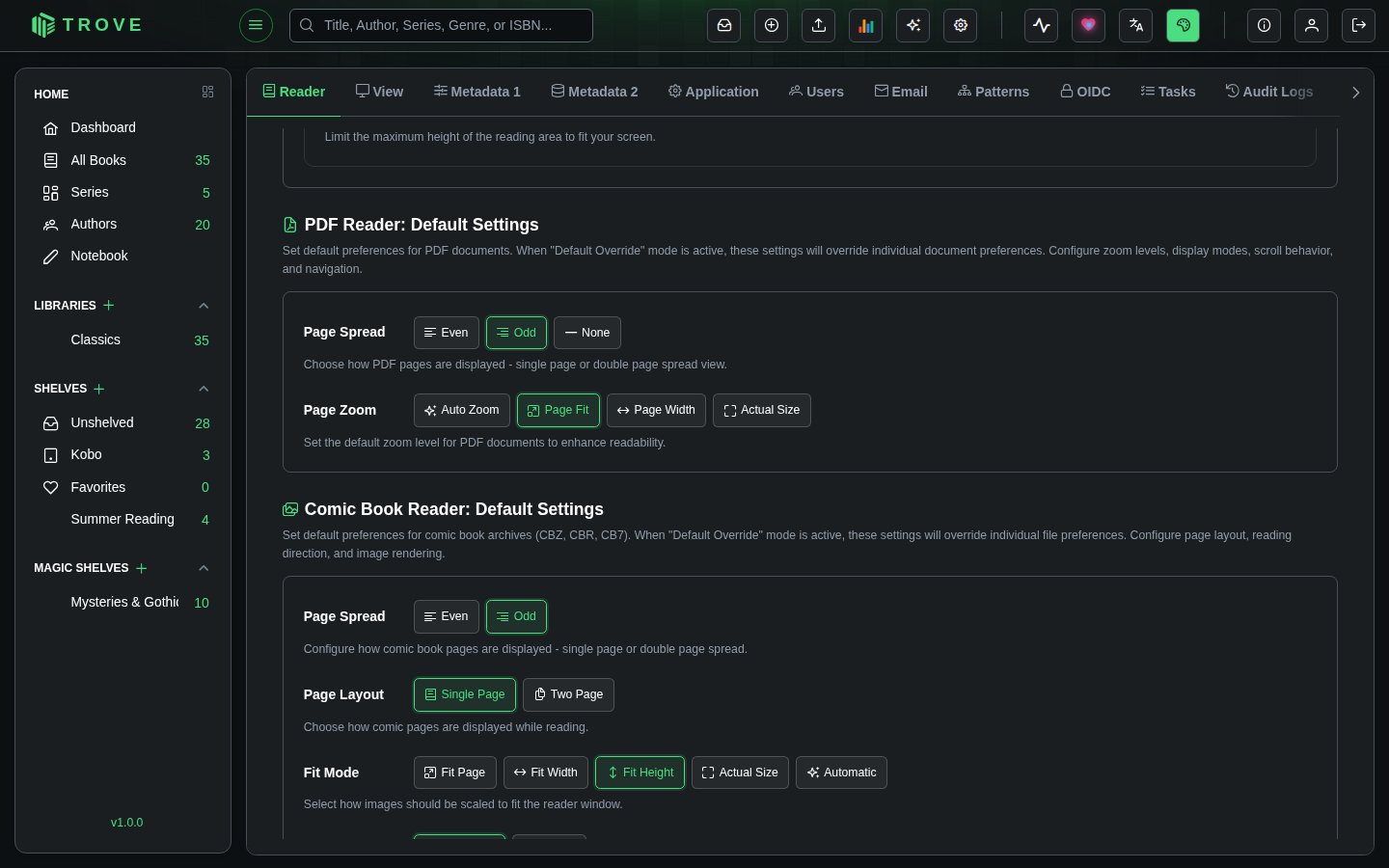Click the green theme palette icon
The width and height of the screenshot is (1389, 868).
pos(1184,25)
